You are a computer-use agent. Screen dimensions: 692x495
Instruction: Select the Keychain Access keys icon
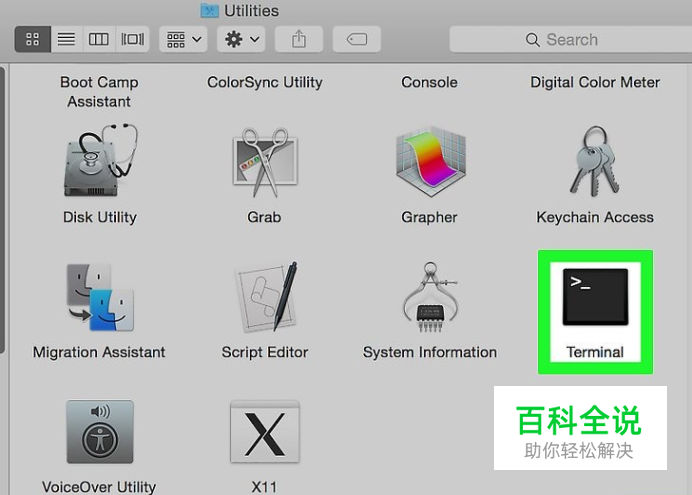click(x=594, y=161)
